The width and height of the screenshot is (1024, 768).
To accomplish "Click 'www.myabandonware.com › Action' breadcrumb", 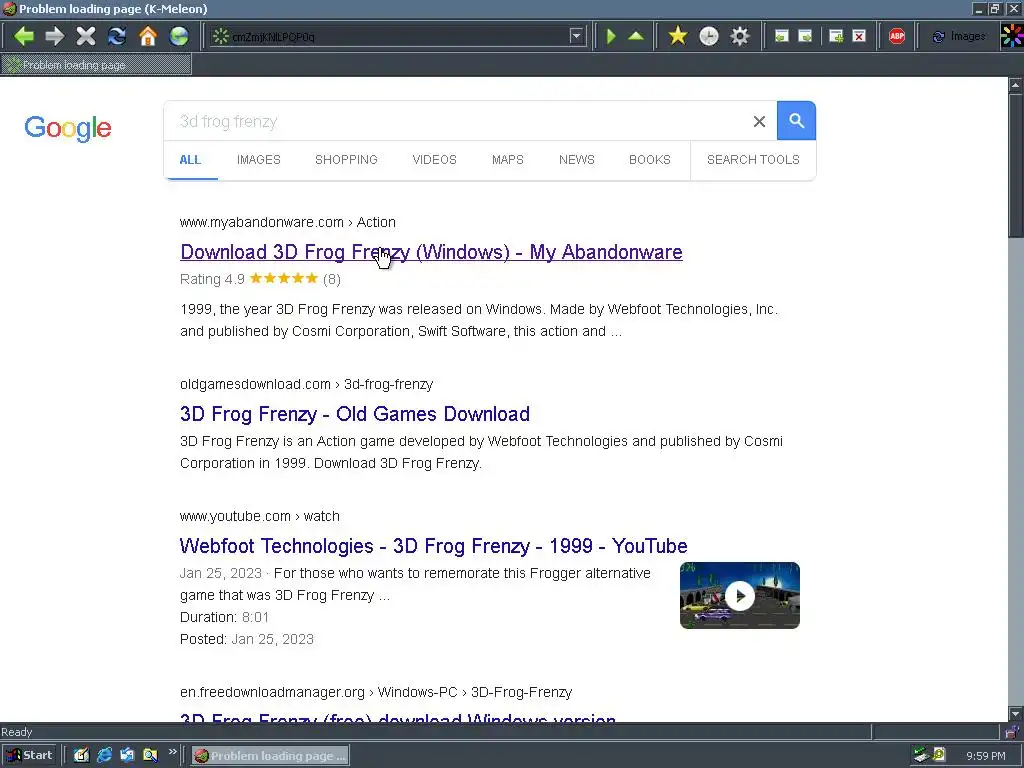I will pyautogui.click(x=288, y=223).
